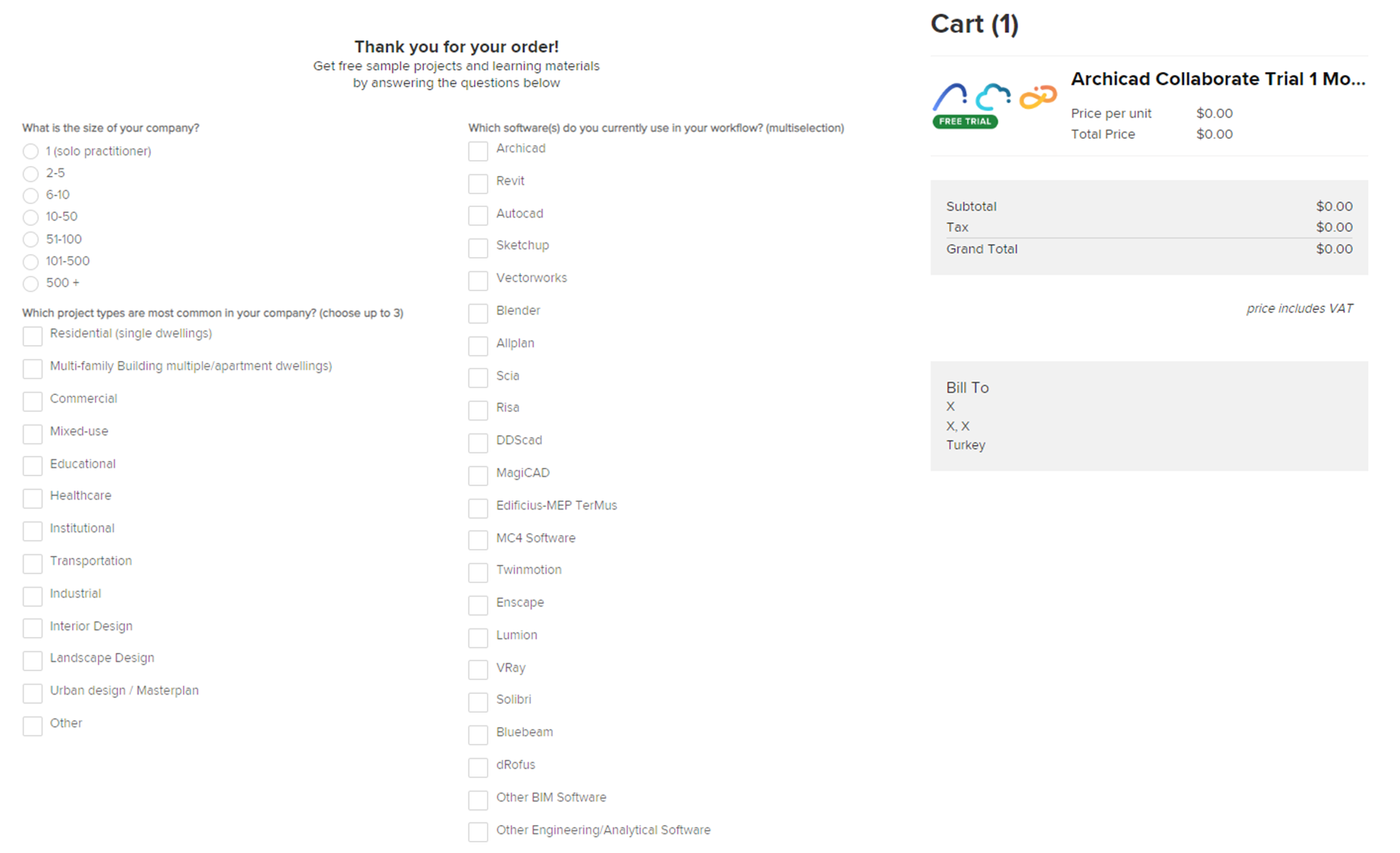Screen dimensions: 1400x853
Task: Select the 1 (solo practitioner) company size
Action: pos(30,152)
